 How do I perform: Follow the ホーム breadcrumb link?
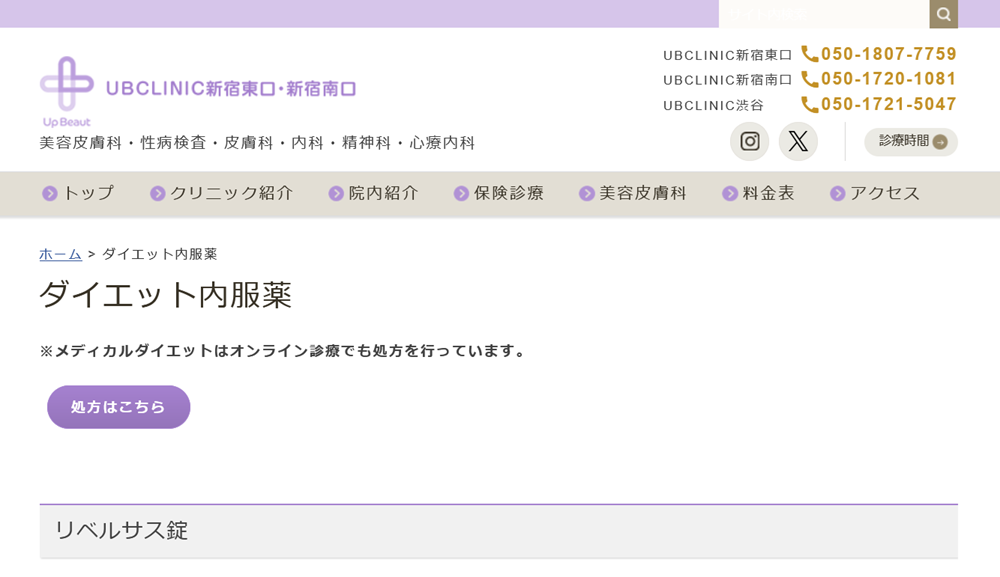[61, 254]
